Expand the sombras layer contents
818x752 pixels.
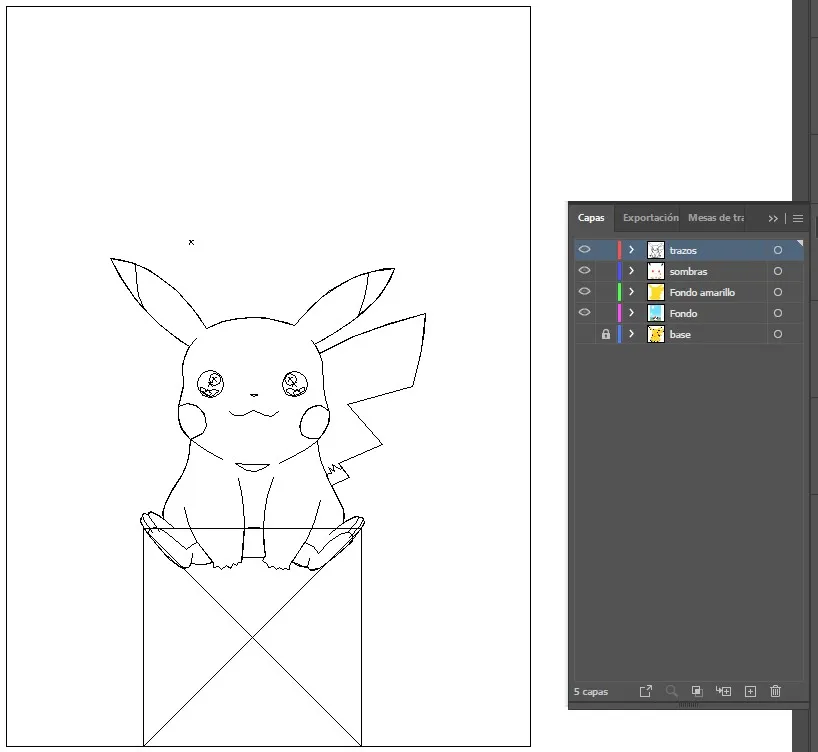[x=631, y=271]
